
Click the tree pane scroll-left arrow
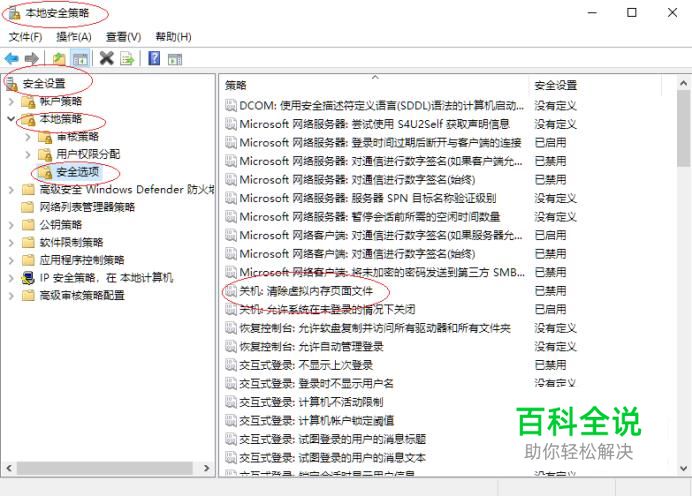[x=9, y=468]
